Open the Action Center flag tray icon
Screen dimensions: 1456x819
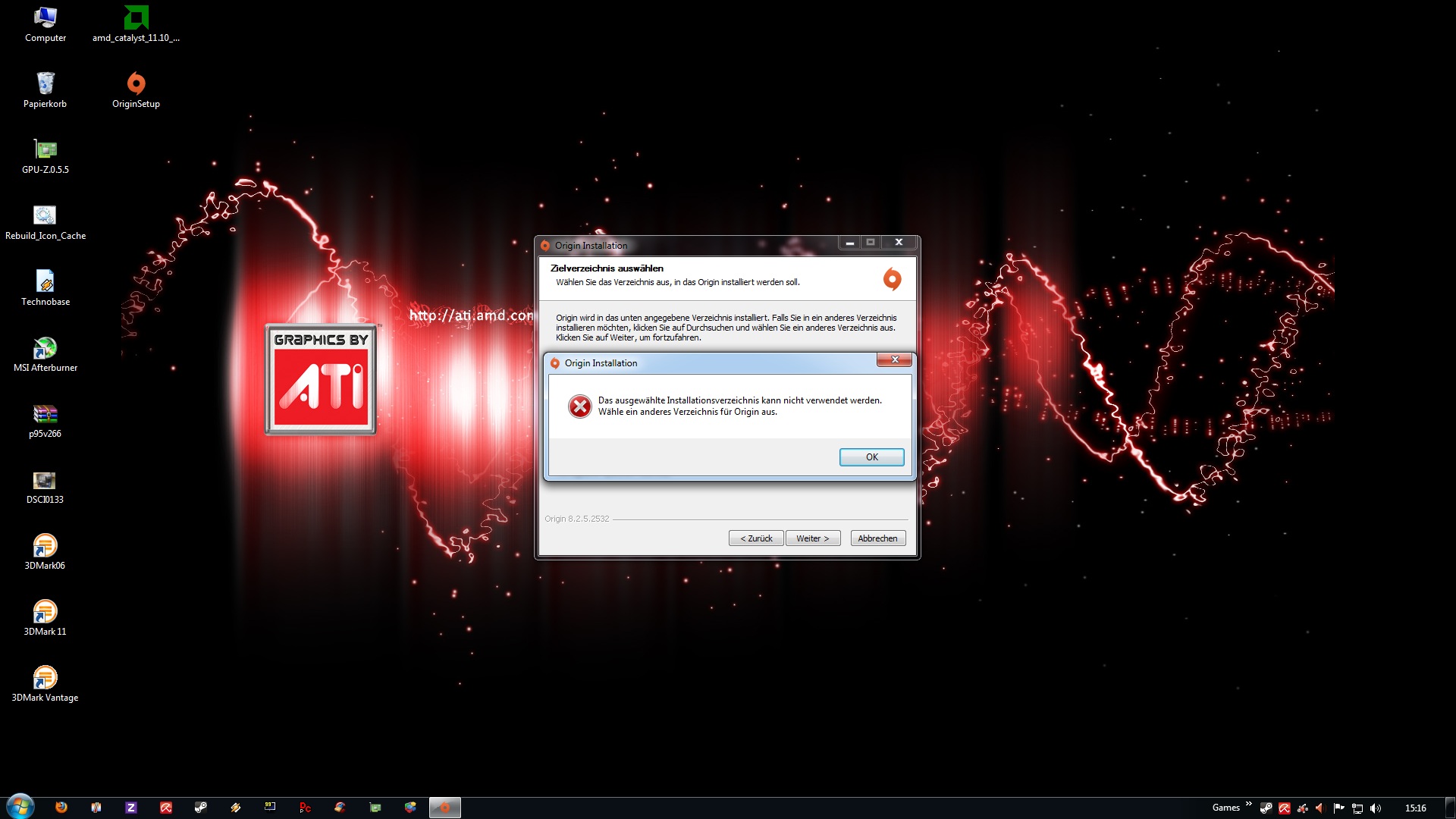click(1338, 808)
